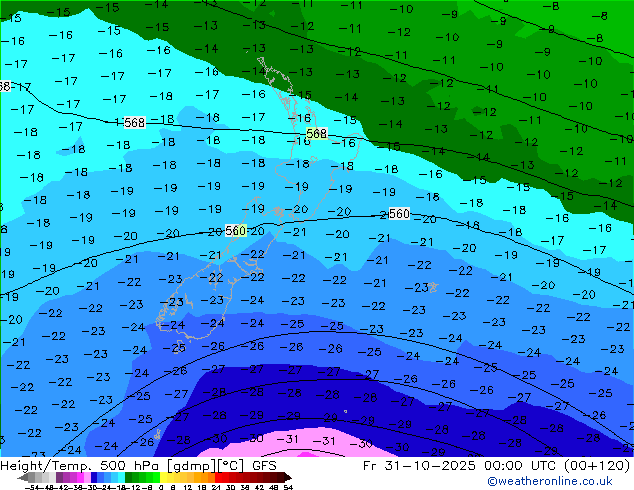This screenshot has width=634, height=490.
Task: Click the lightest cyan legend swatch
Action: (121, 477)
